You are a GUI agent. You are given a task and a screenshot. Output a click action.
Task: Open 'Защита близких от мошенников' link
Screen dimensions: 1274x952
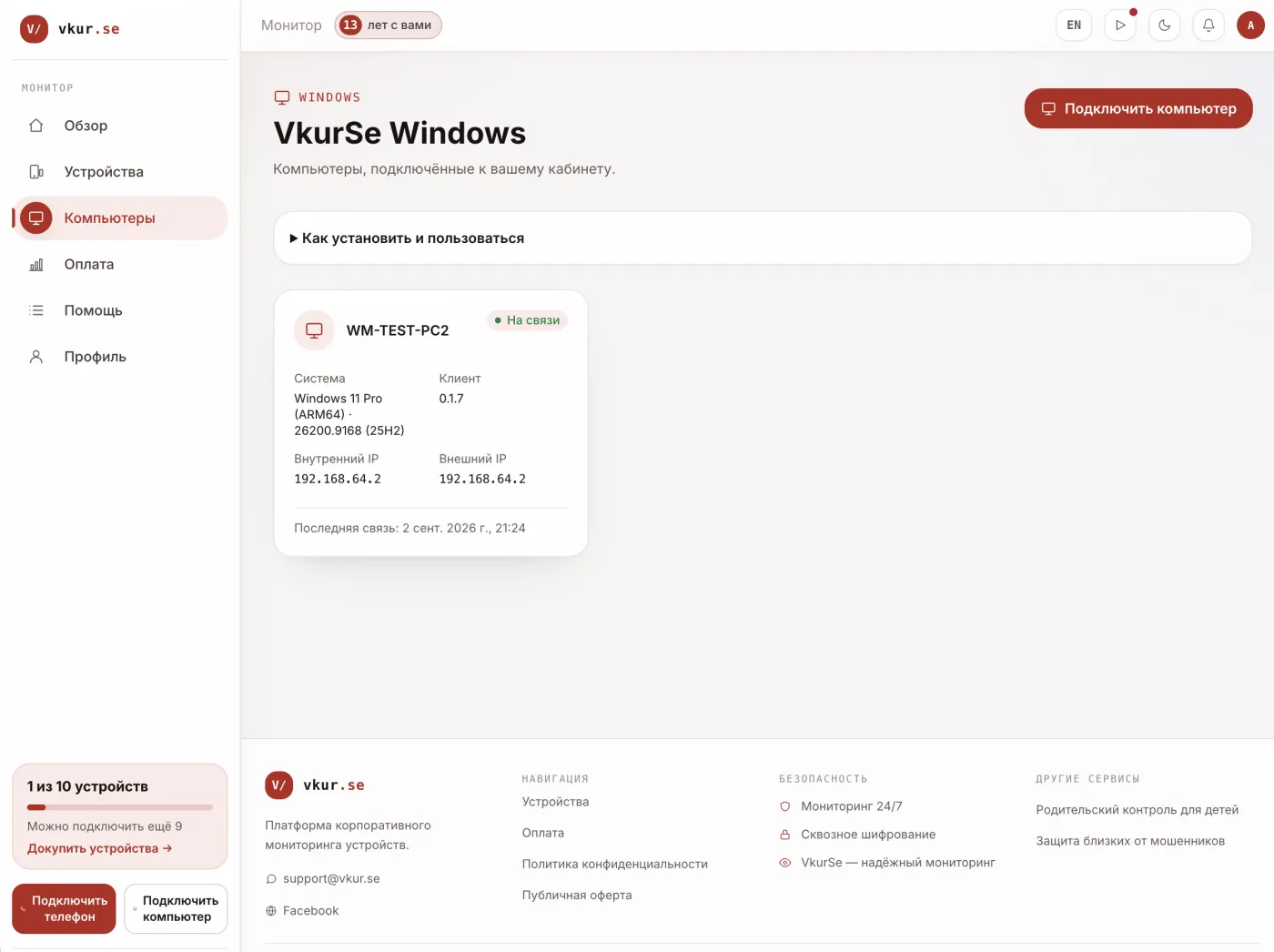click(x=1130, y=841)
